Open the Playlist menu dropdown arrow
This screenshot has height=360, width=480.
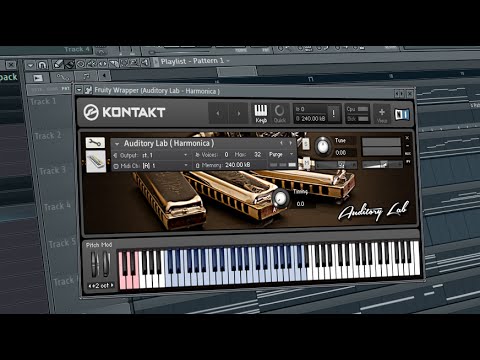[x=30, y=65]
